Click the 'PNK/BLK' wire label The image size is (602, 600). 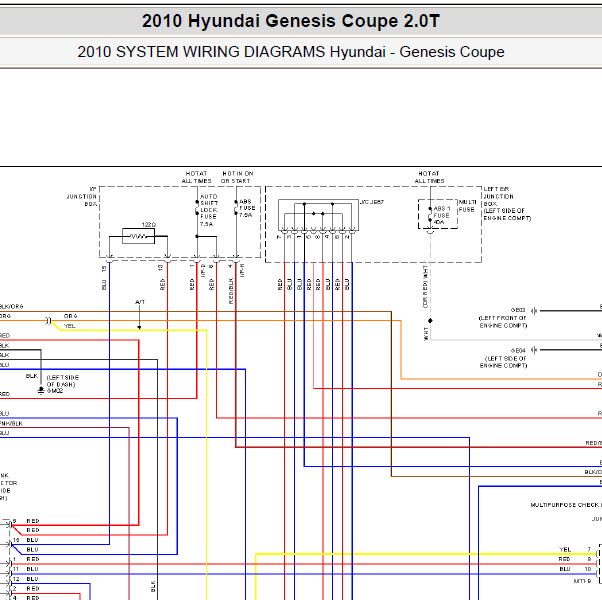(x=11, y=423)
